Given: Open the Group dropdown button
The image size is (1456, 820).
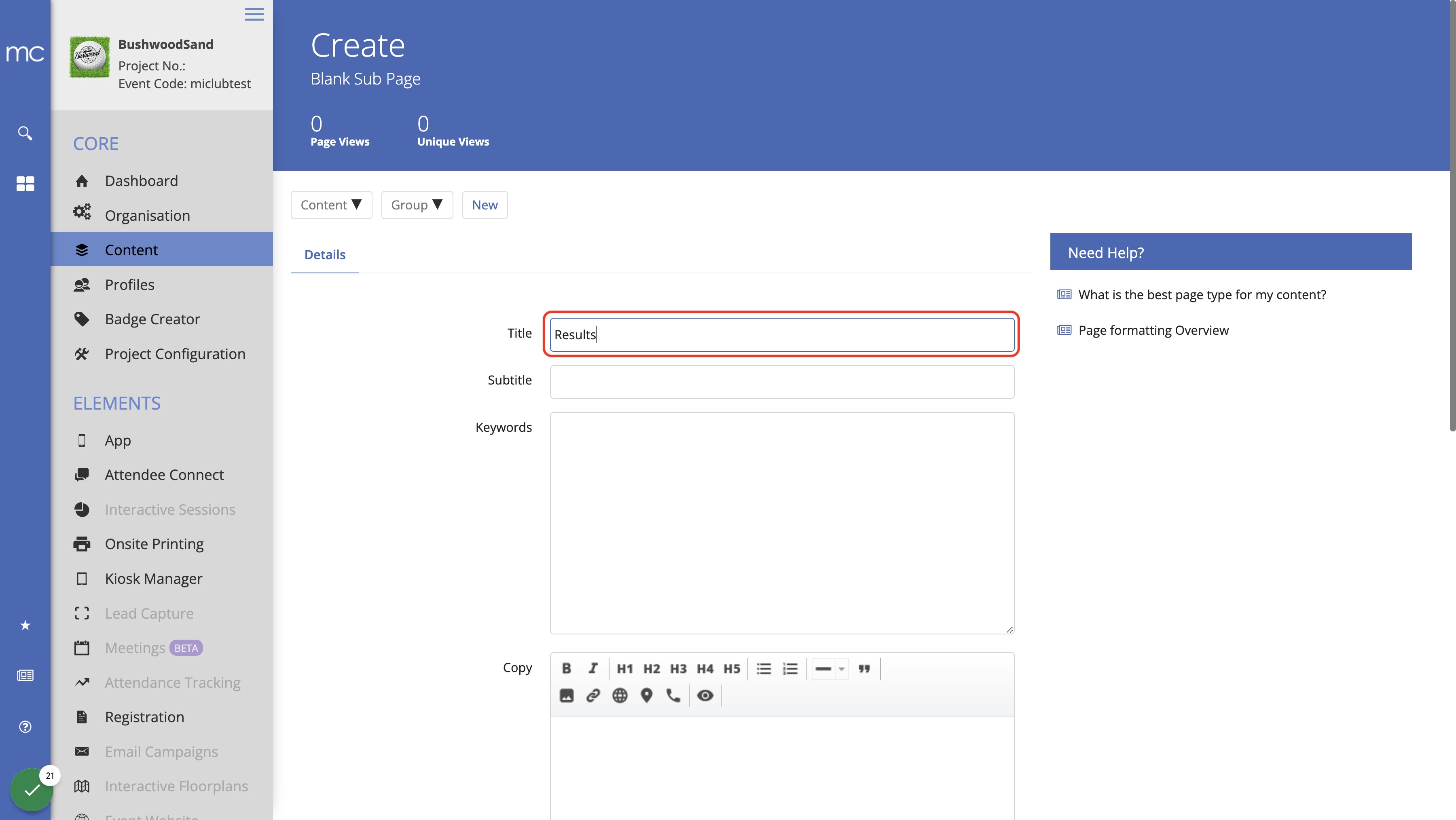Looking at the screenshot, I should click(x=417, y=205).
